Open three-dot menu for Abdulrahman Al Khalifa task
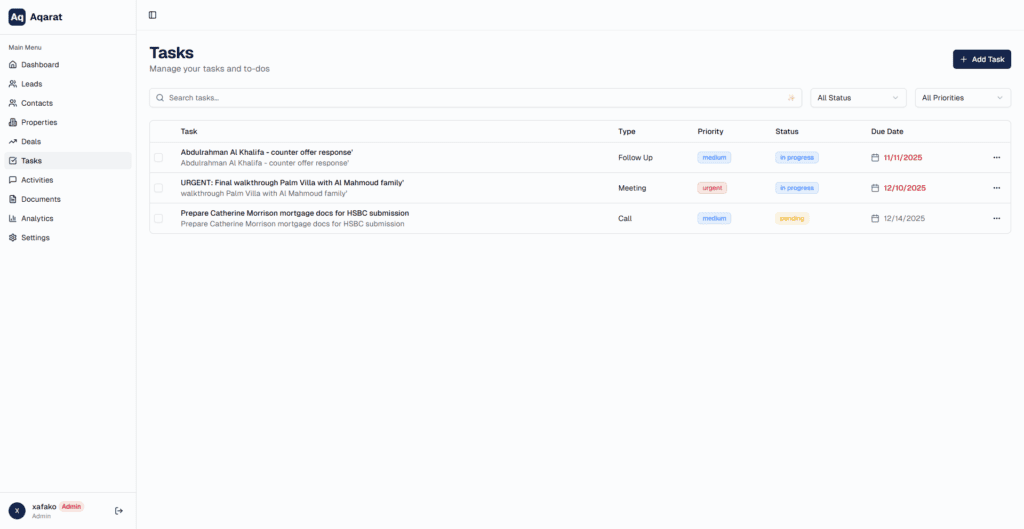Screen dimensions: 1024x529 tap(996, 158)
